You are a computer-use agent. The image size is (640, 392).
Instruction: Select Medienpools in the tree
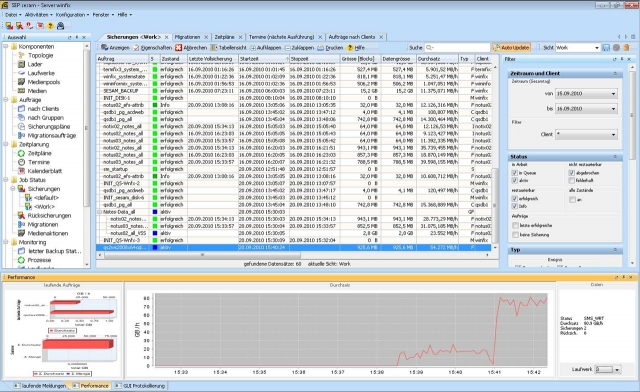(x=44, y=82)
